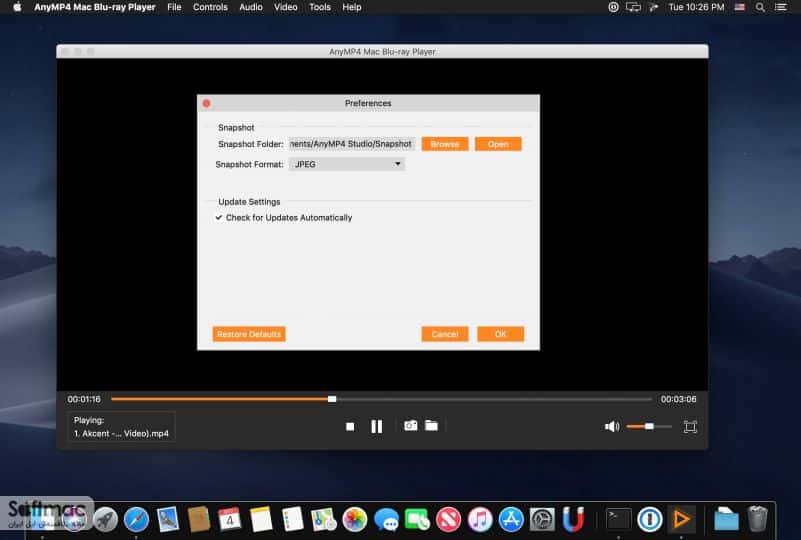
Task: Click the video progress slider handle
Action: point(332,399)
